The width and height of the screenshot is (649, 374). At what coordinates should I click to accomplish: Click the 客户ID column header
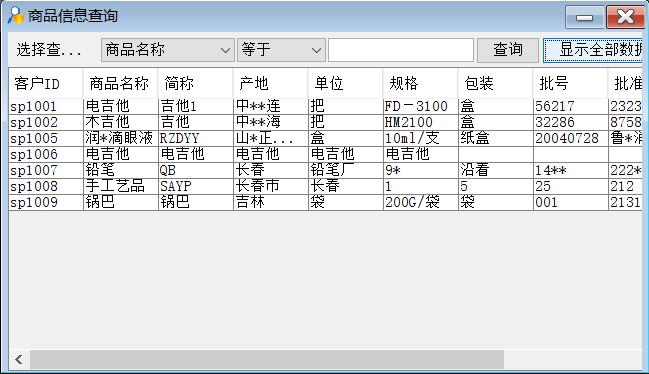tap(46, 84)
